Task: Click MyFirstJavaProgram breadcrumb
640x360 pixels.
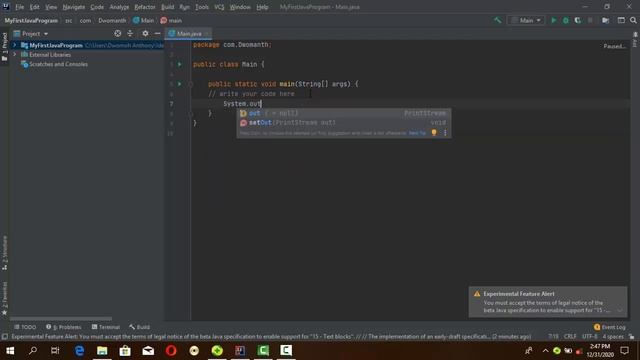Action: coord(31,20)
